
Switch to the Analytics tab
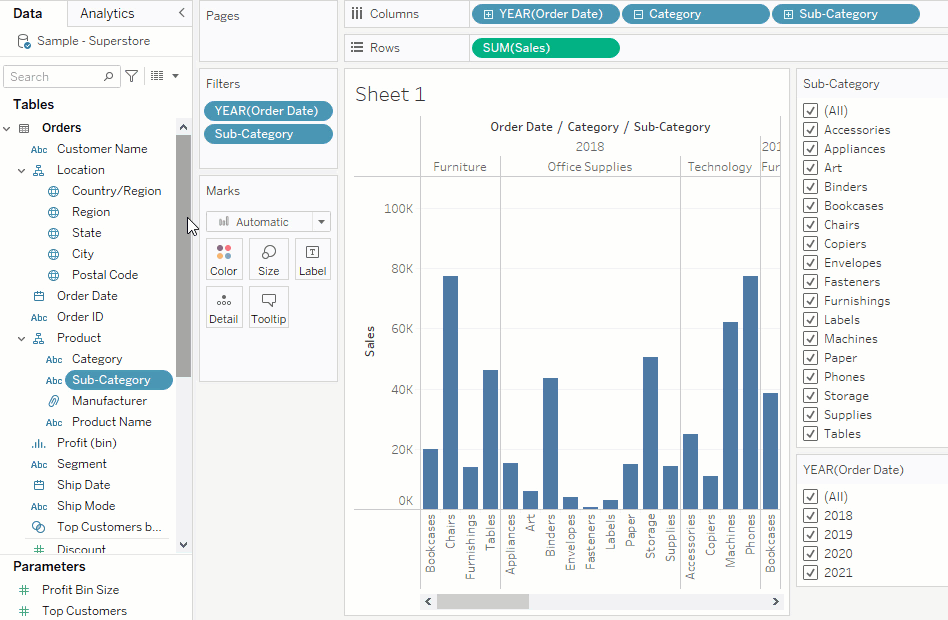click(107, 13)
